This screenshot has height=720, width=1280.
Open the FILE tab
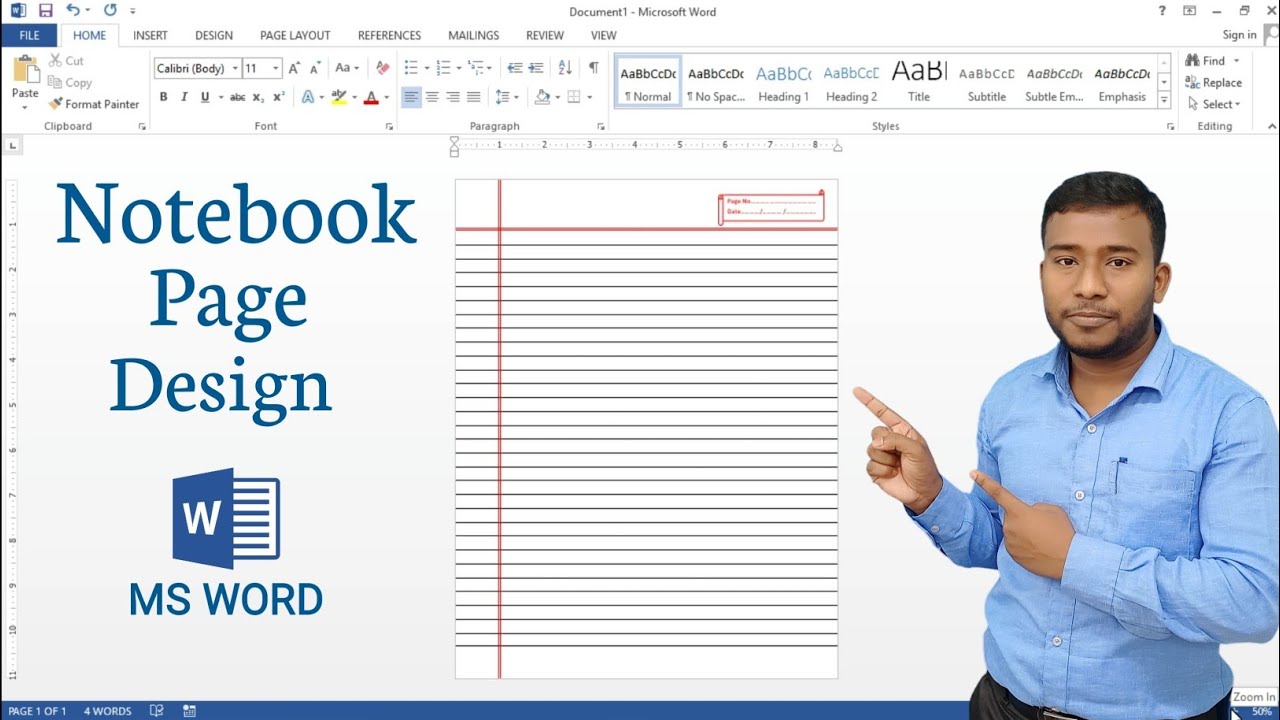tap(29, 35)
